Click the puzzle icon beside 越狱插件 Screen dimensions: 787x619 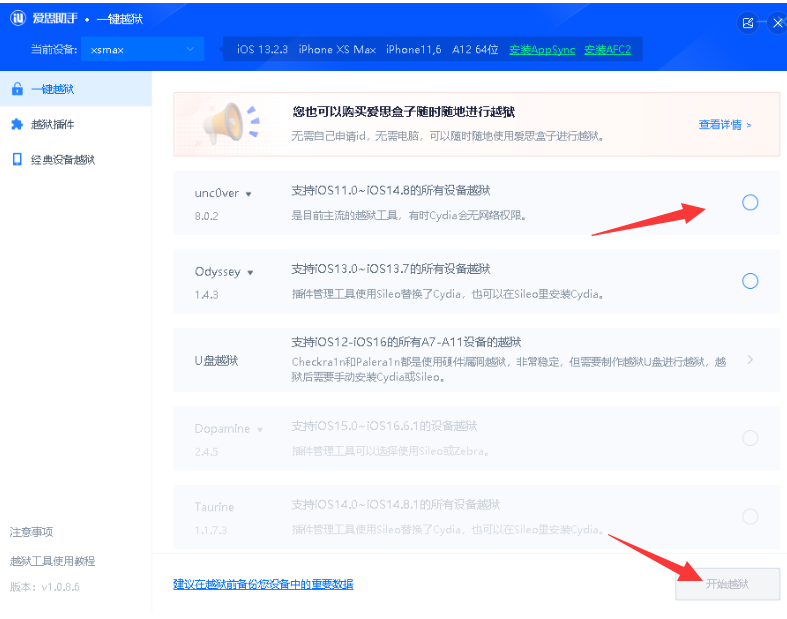17,124
